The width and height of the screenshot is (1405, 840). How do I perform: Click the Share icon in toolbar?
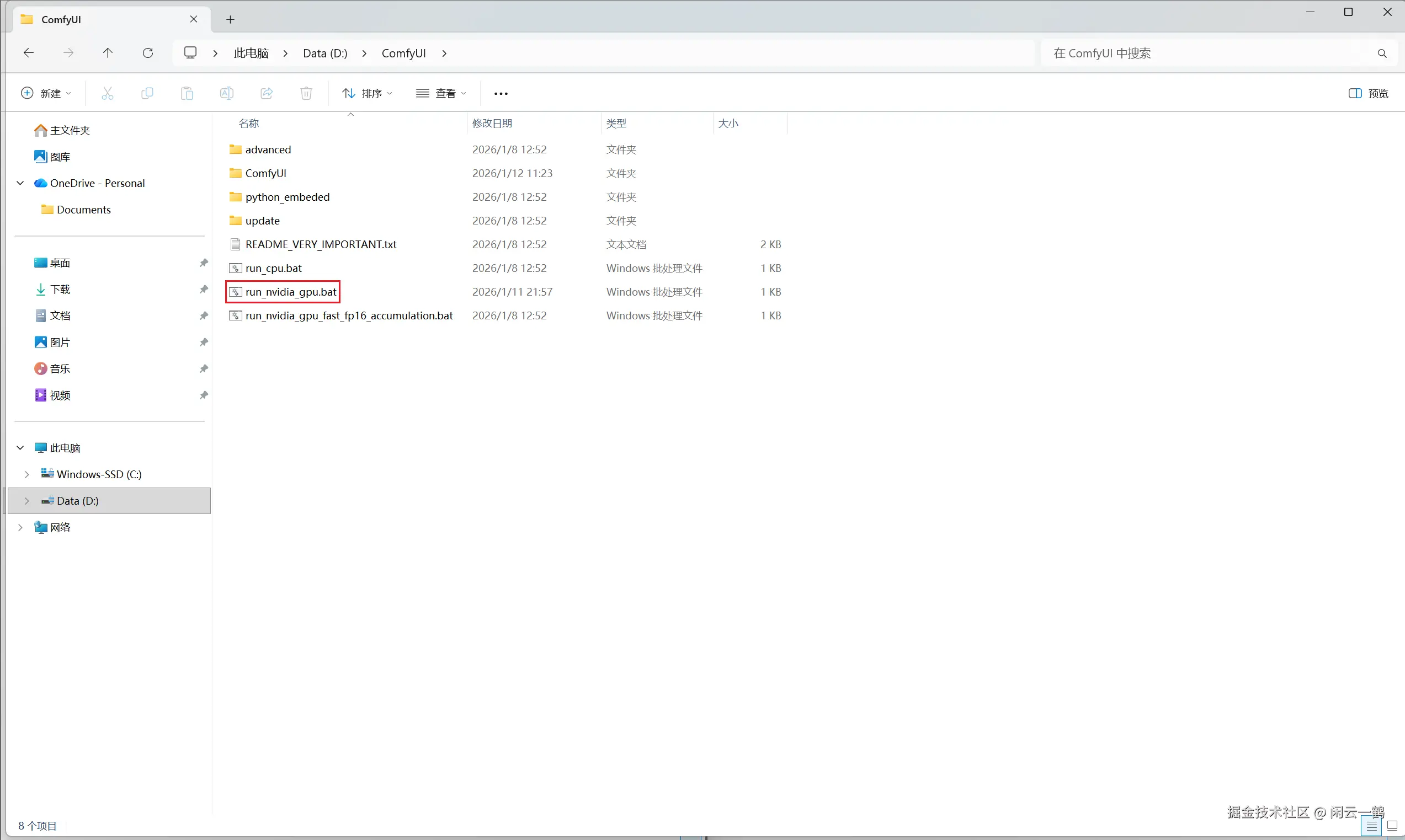(x=266, y=93)
